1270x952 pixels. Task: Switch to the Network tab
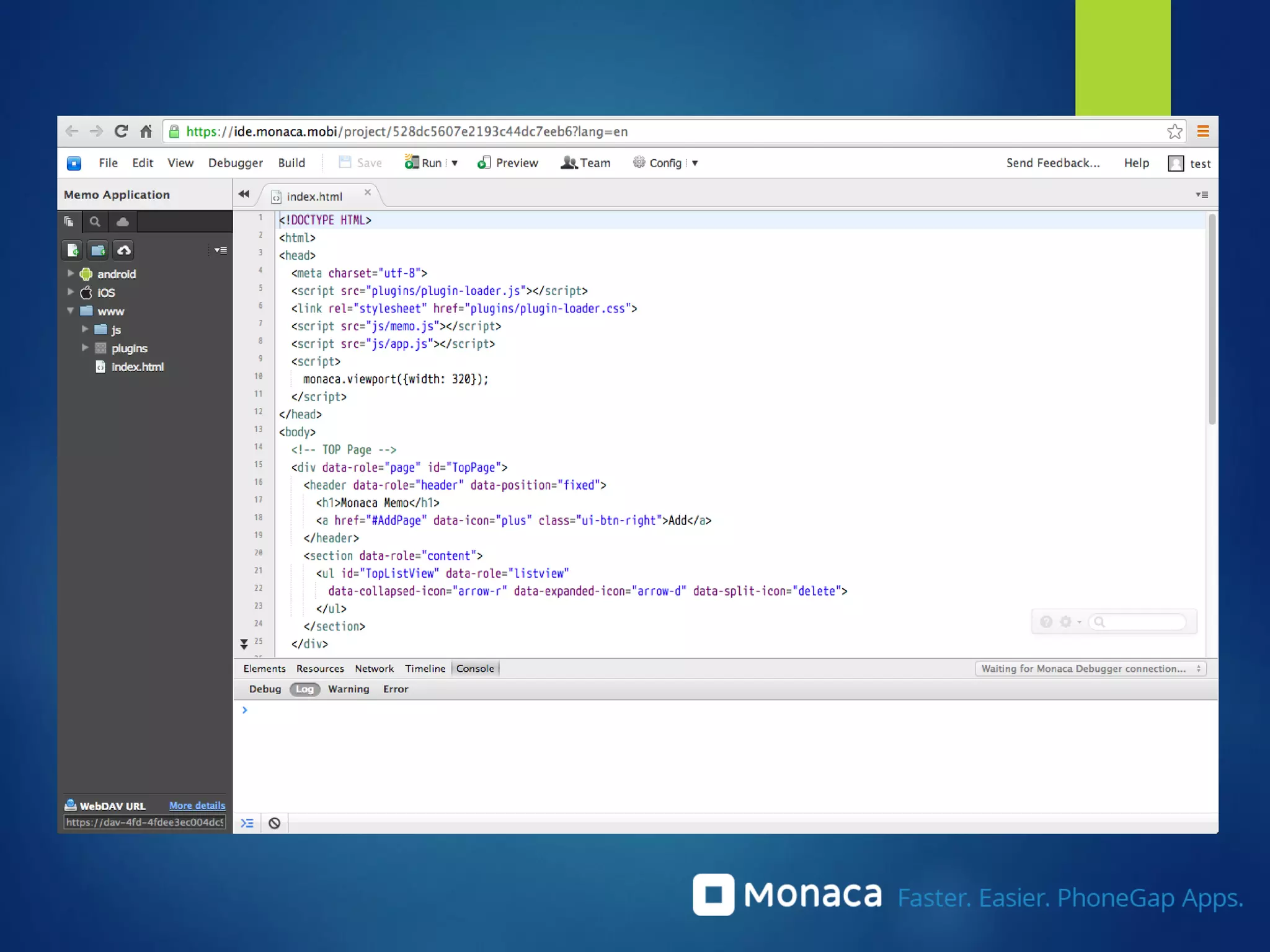tap(374, 669)
